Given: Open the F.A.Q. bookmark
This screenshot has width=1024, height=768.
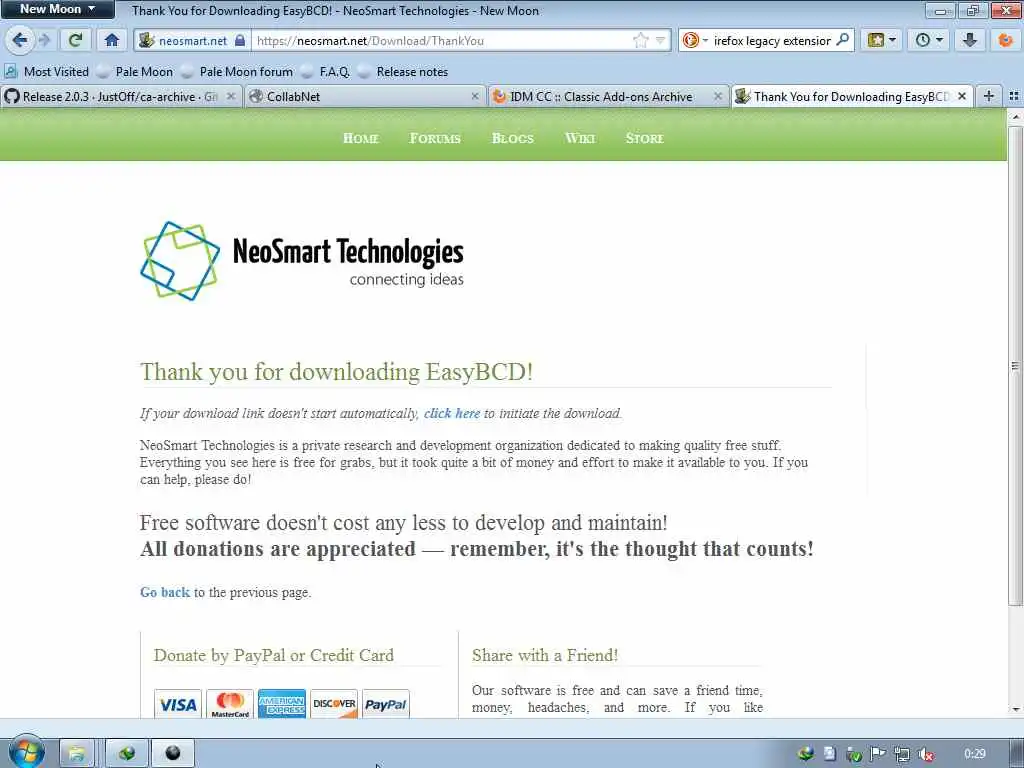Looking at the screenshot, I should click(x=327, y=72).
